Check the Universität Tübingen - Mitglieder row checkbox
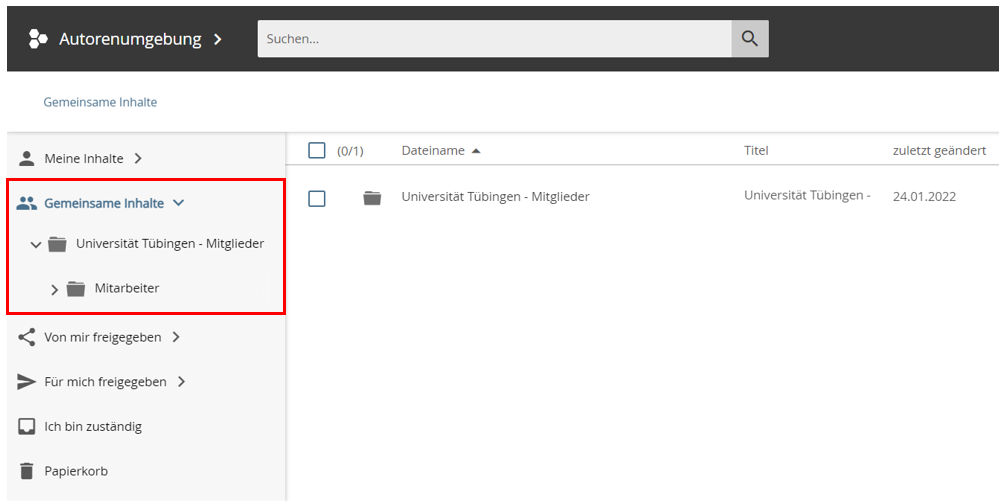The height and width of the screenshot is (503, 1001). [x=317, y=198]
